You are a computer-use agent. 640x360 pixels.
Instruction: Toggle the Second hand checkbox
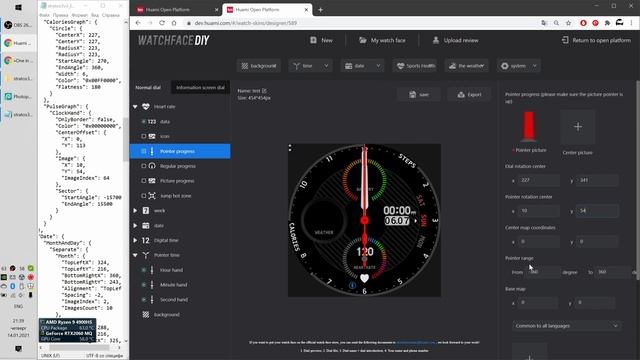[144, 300]
